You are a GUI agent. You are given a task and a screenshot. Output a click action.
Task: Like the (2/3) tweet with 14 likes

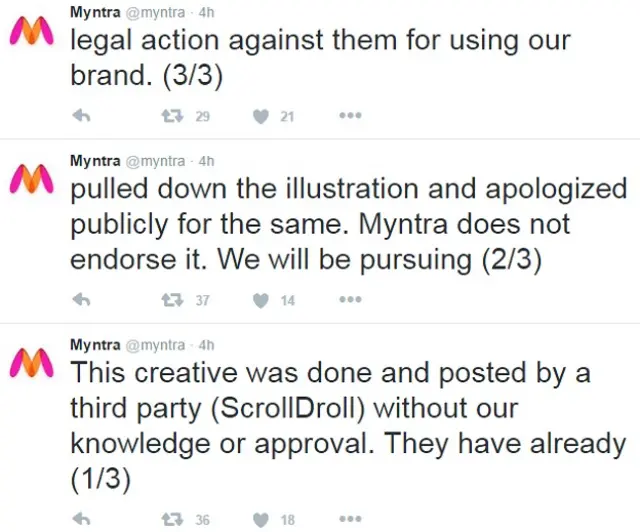click(x=262, y=299)
